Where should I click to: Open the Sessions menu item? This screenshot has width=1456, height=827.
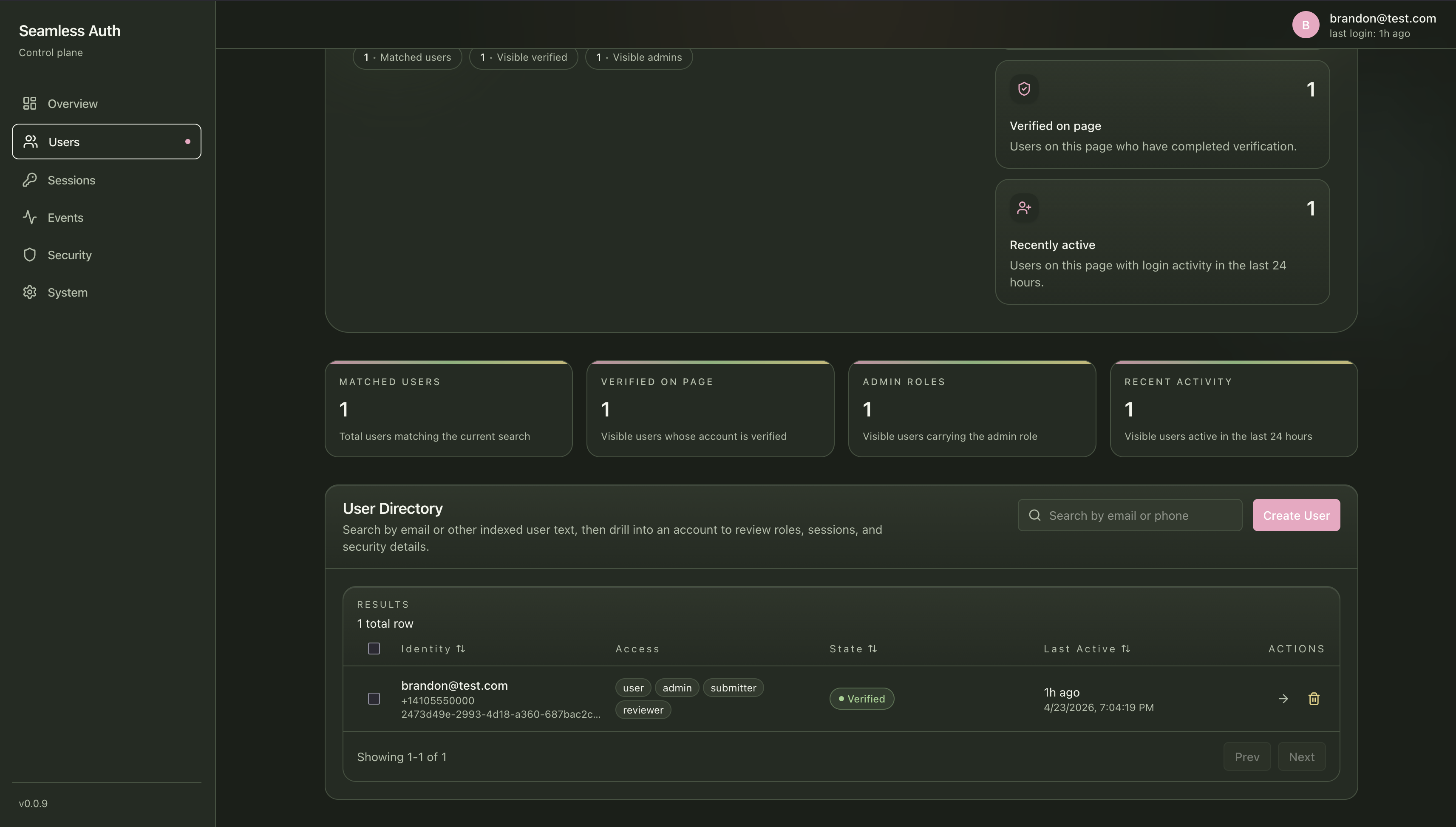click(107, 180)
